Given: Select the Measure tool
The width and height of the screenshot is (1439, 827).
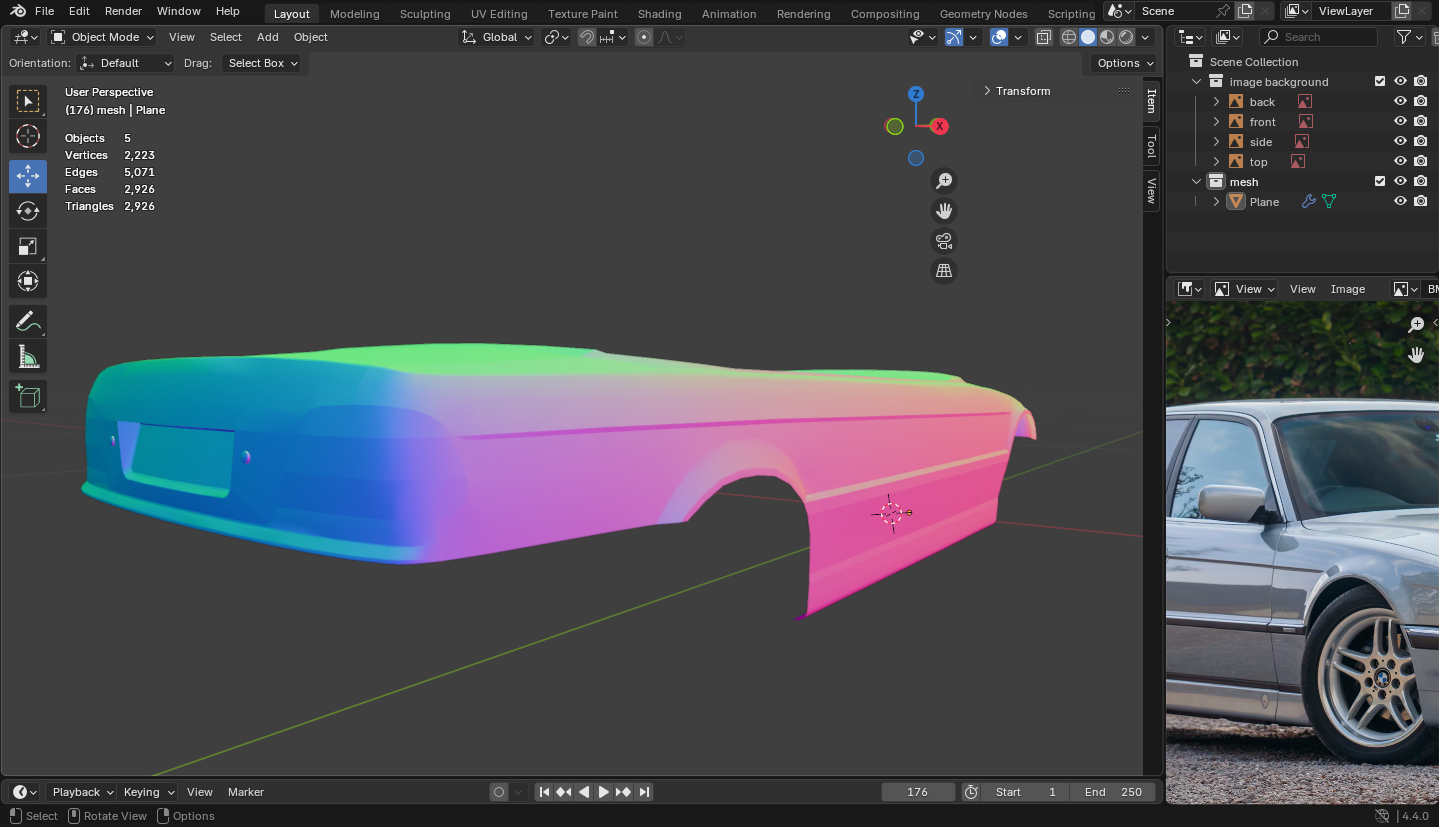Looking at the screenshot, I should pos(28,356).
